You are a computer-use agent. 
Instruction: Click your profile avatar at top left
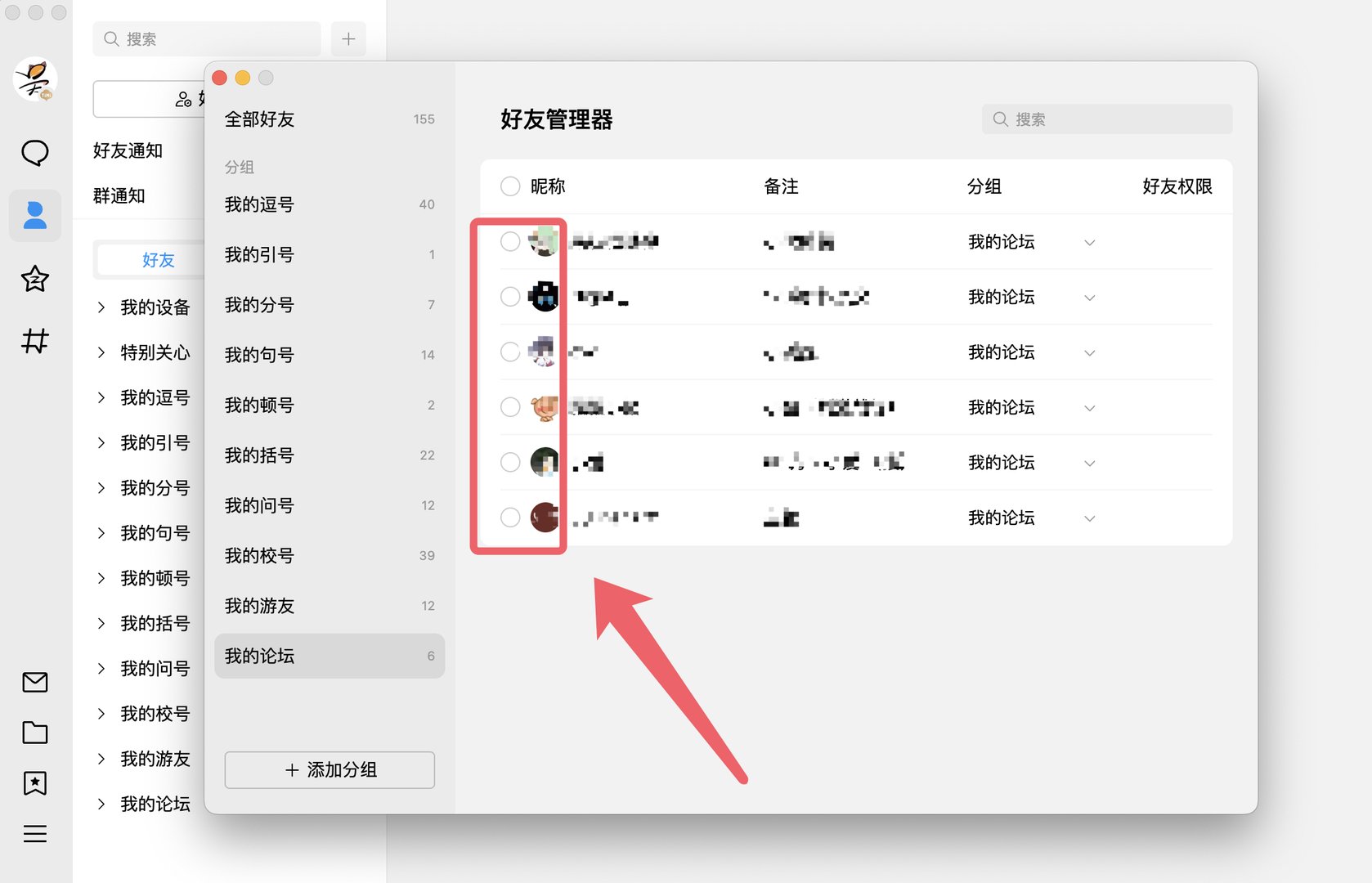pyautogui.click(x=35, y=79)
